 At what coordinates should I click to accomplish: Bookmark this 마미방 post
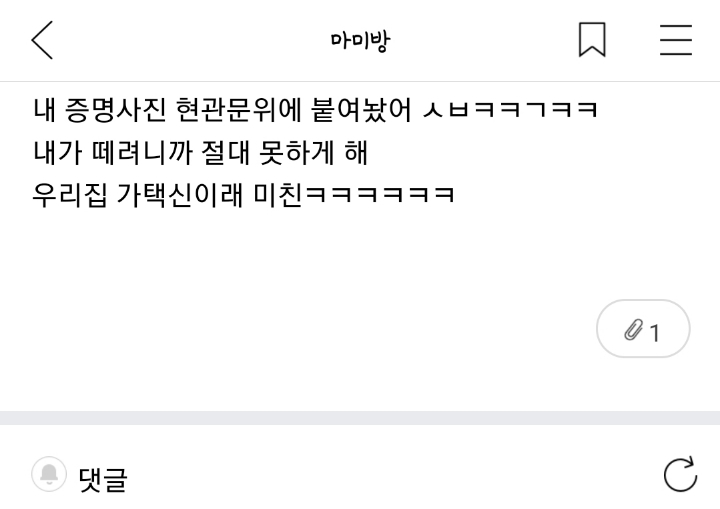click(x=592, y=40)
